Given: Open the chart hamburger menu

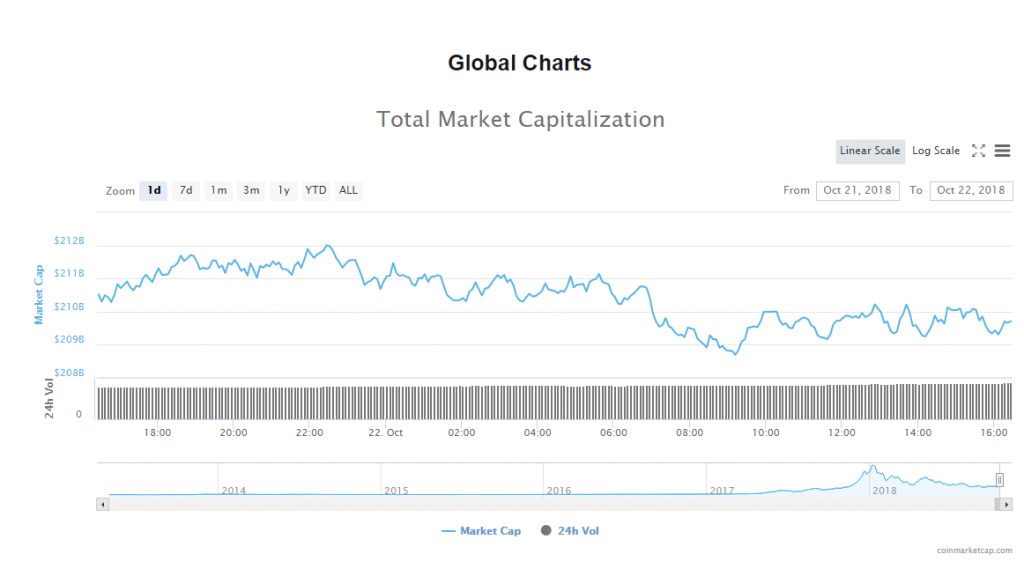Looking at the screenshot, I should click(1002, 151).
